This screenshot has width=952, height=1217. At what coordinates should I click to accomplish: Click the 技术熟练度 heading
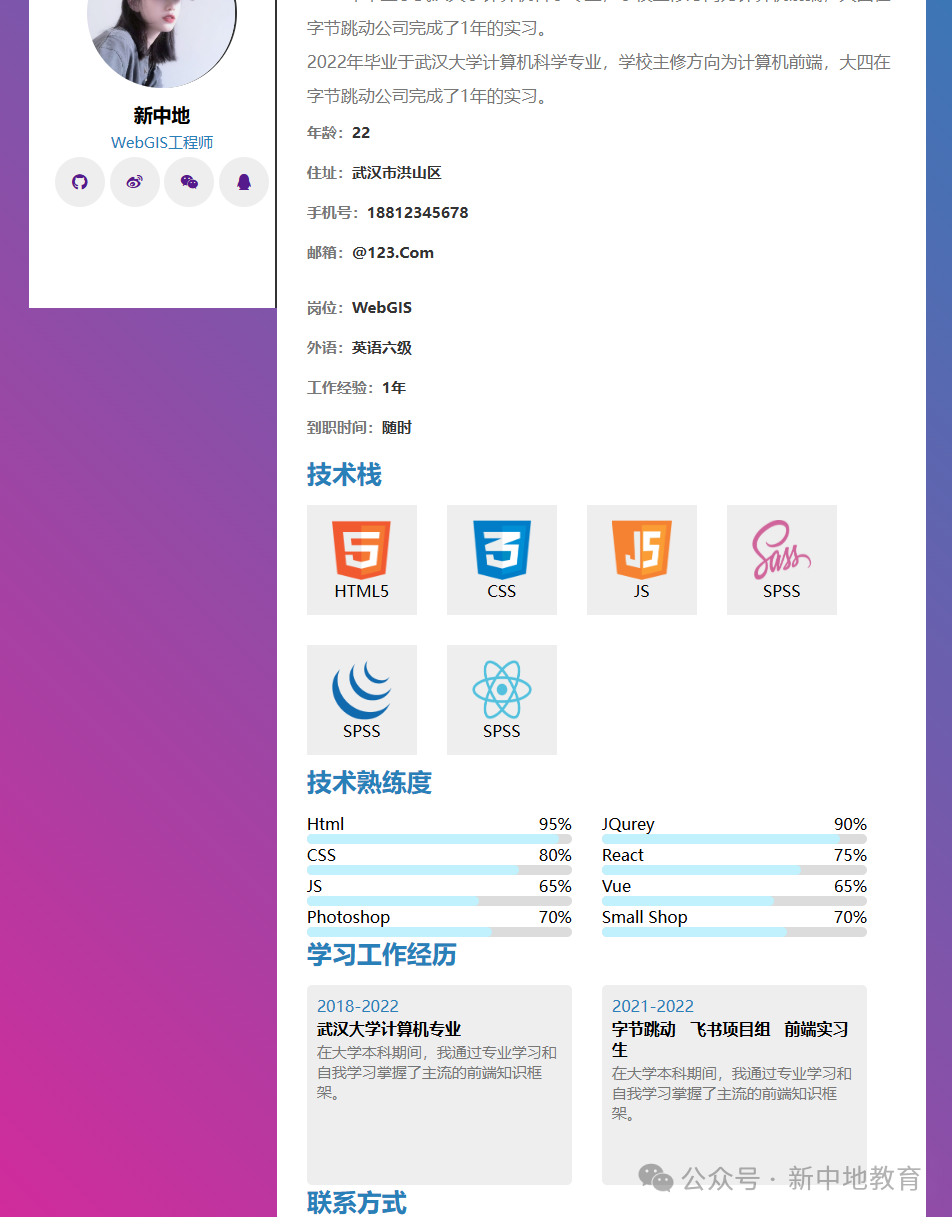point(369,783)
